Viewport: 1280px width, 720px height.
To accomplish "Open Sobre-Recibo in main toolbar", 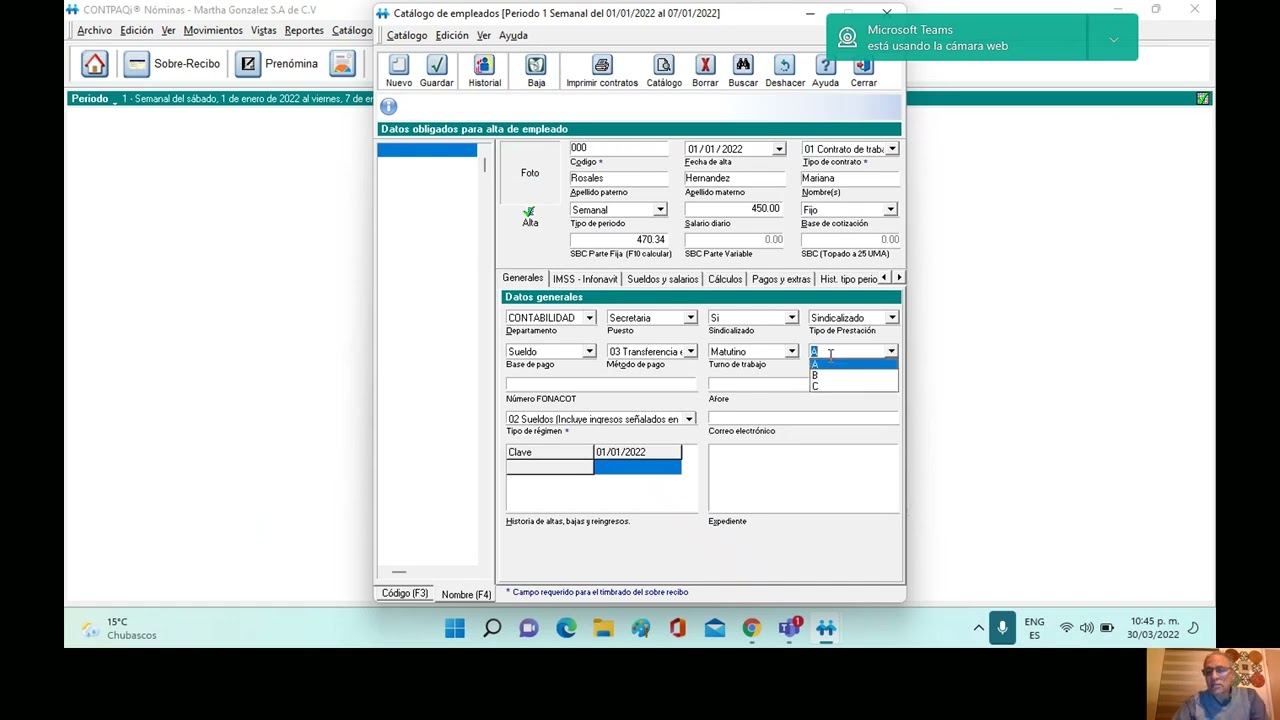I will (x=172, y=64).
